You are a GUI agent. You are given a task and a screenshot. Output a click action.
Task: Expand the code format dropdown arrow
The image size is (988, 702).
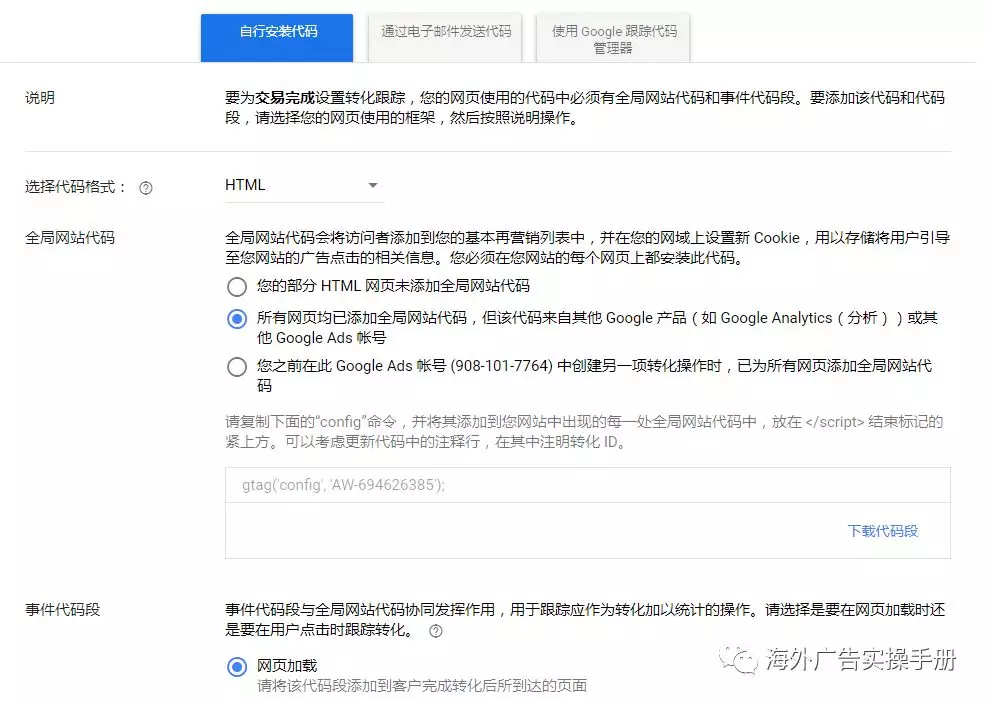tap(372, 186)
